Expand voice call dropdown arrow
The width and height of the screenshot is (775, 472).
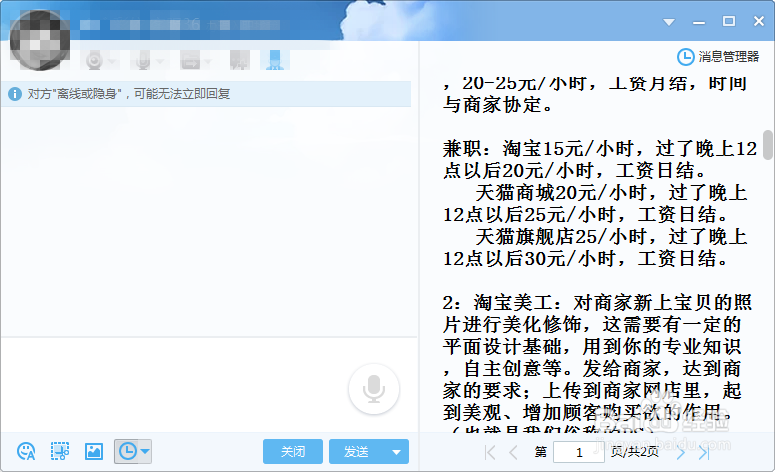pyautogui.click(x=160, y=61)
